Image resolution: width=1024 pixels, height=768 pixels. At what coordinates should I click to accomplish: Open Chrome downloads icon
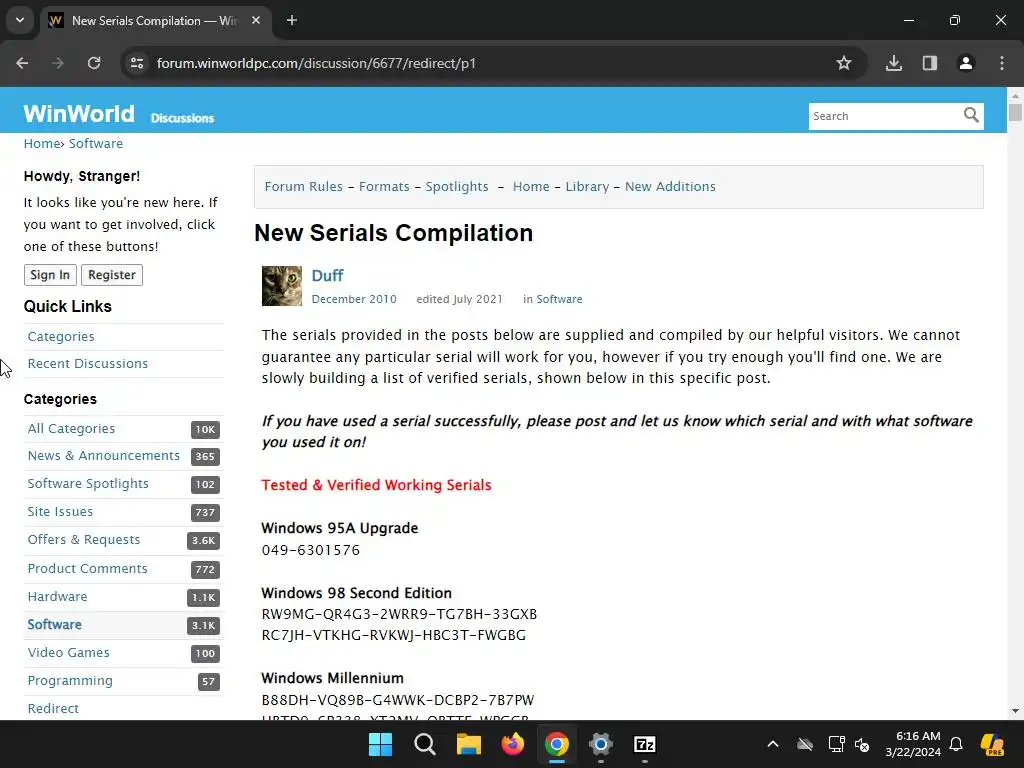click(x=894, y=63)
